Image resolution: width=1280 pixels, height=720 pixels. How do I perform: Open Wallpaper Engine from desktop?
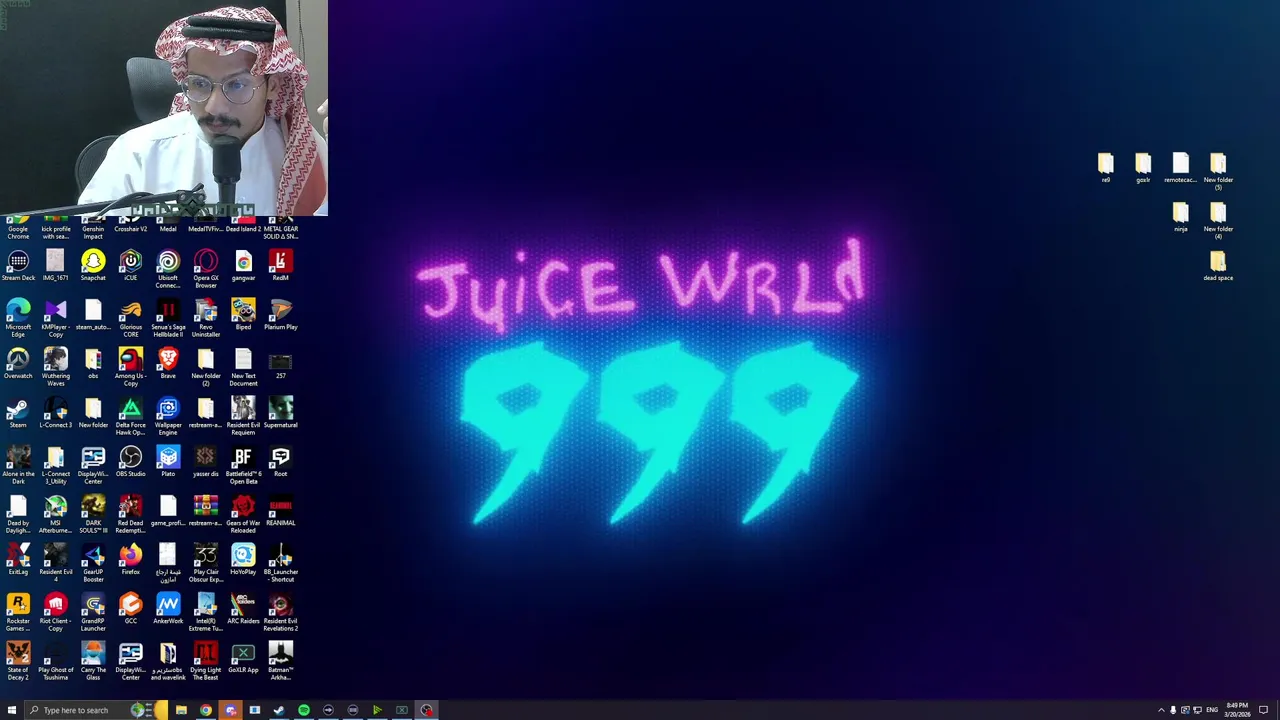click(168, 416)
